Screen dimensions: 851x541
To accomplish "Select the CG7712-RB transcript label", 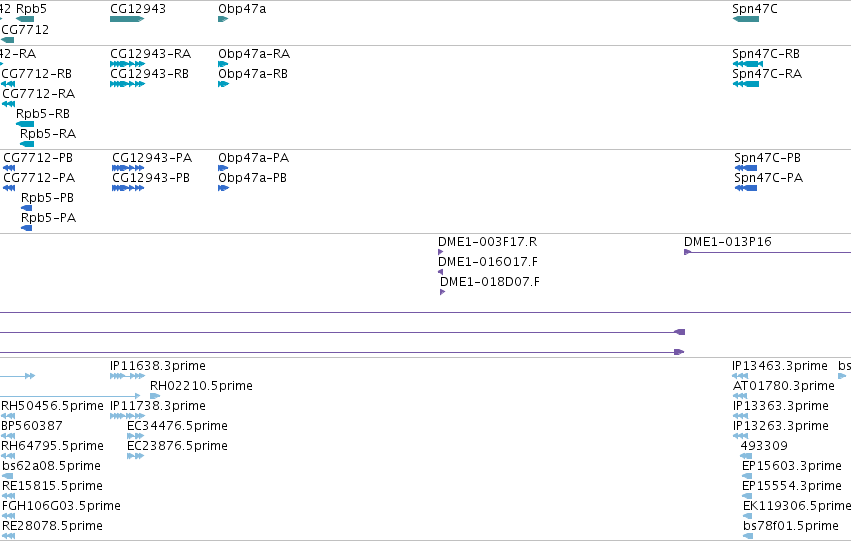I will click(36, 74).
